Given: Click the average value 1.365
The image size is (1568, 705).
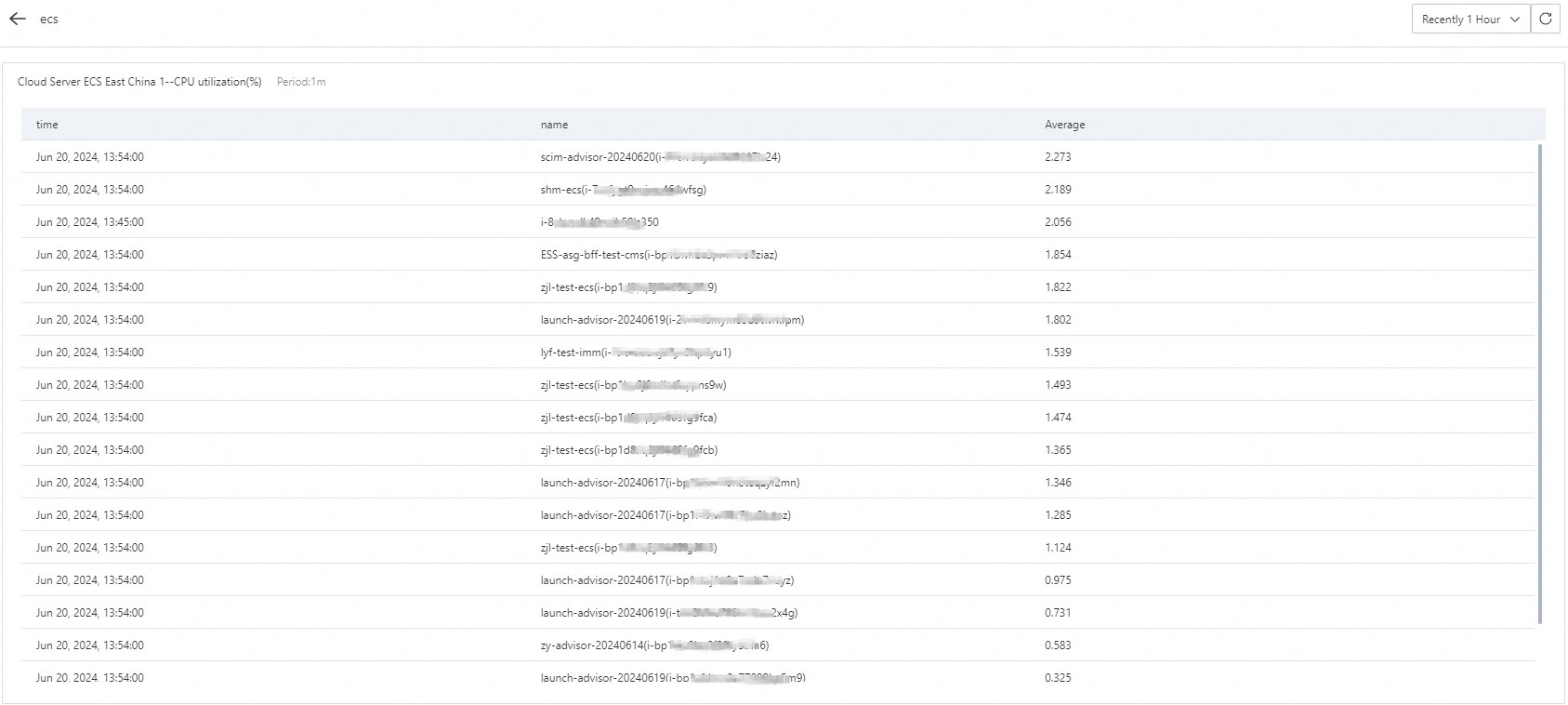Looking at the screenshot, I should 1058,450.
